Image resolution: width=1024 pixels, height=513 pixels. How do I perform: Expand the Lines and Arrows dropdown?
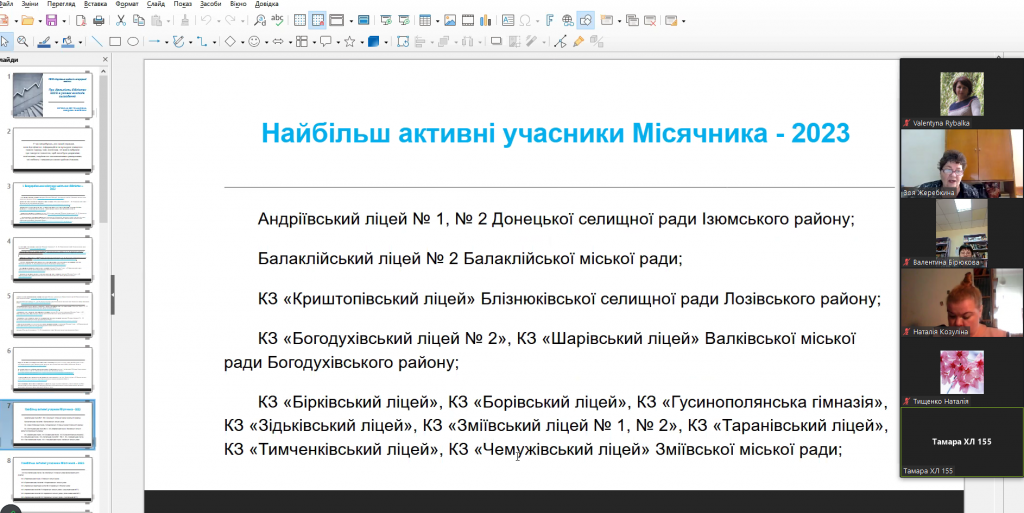pos(167,42)
